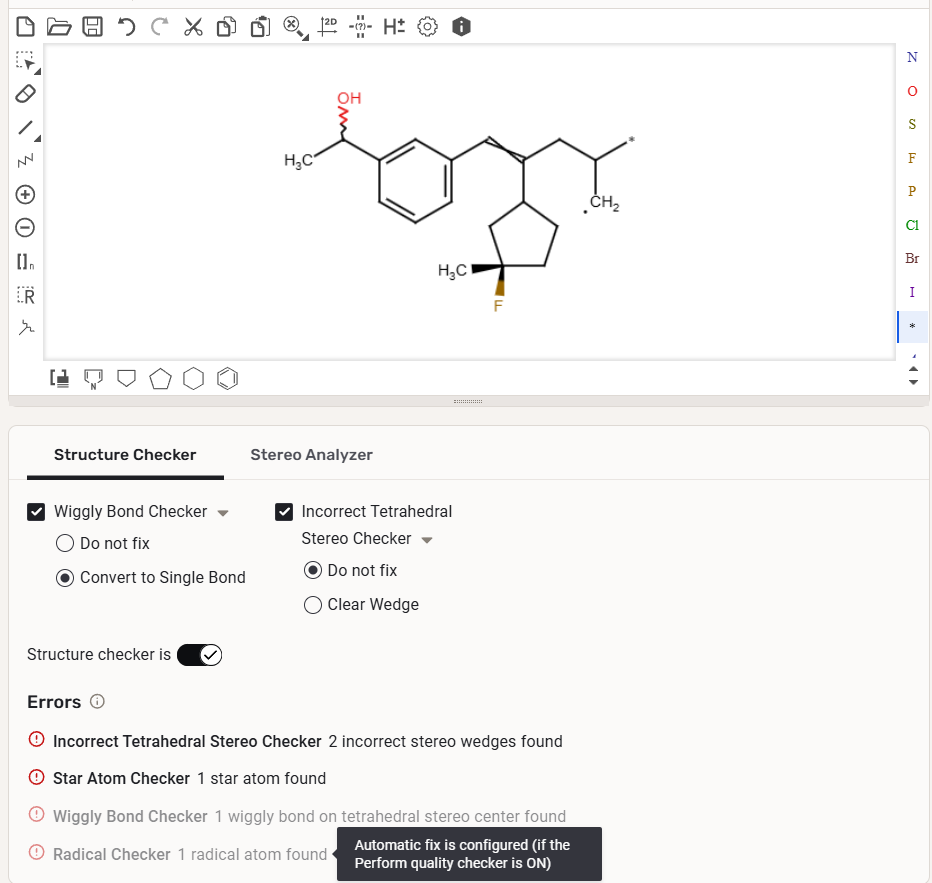
Task: Open the Structure Checker tab
Action: pos(125,455)
